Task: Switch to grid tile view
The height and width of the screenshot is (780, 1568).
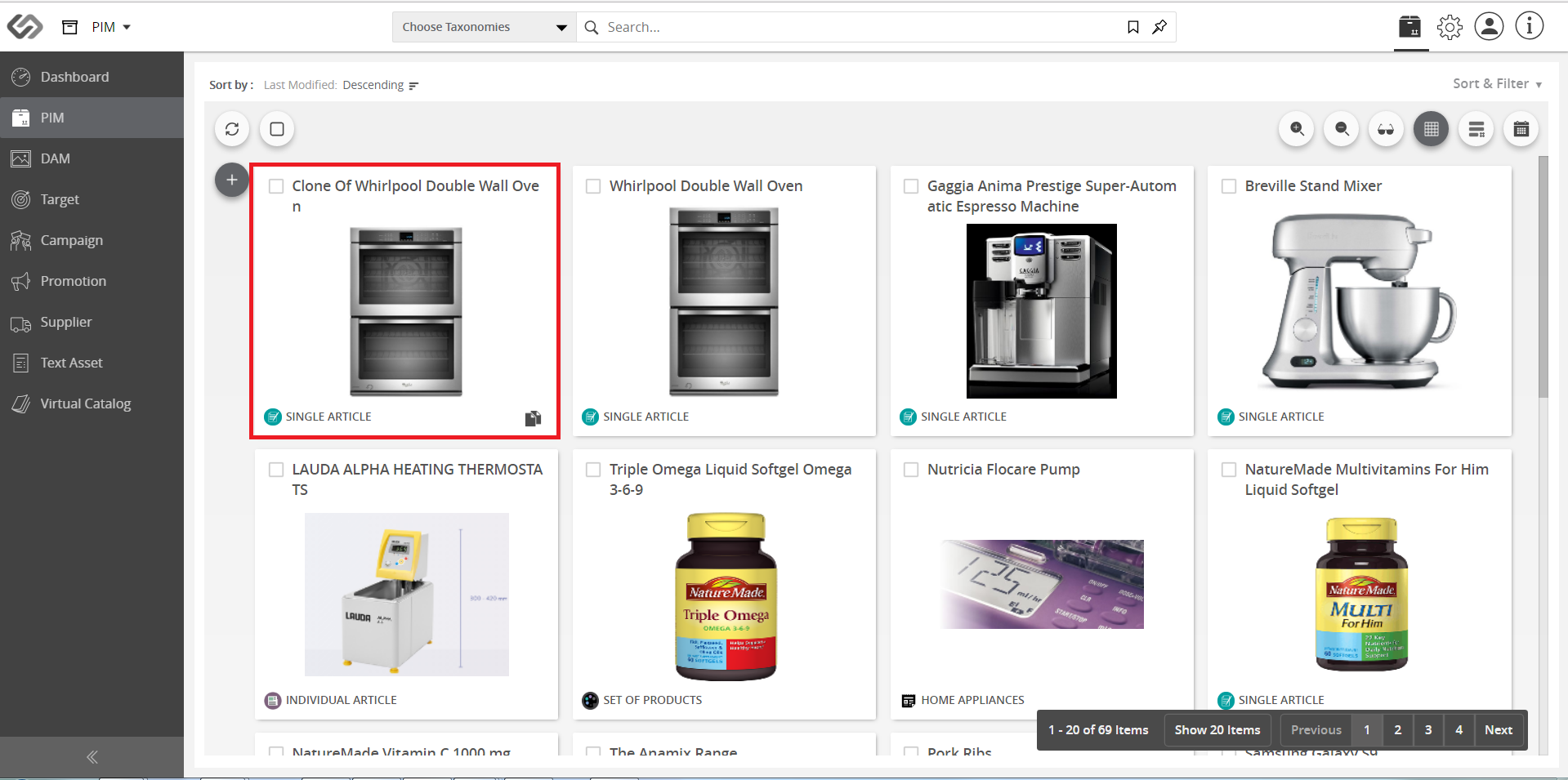Action: tap(1431, 129)
